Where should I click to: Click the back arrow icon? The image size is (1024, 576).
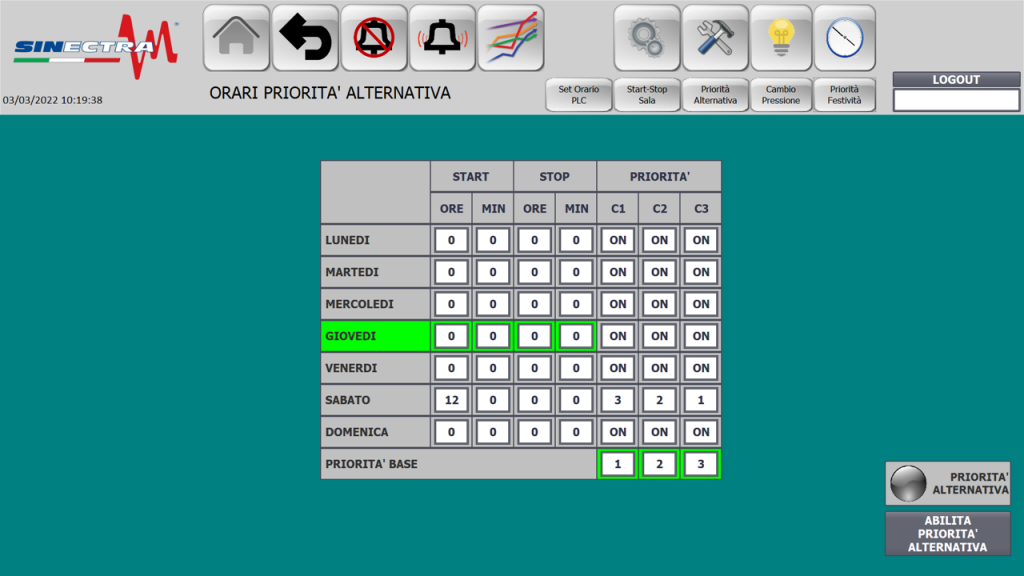click(x=305, y=38)
